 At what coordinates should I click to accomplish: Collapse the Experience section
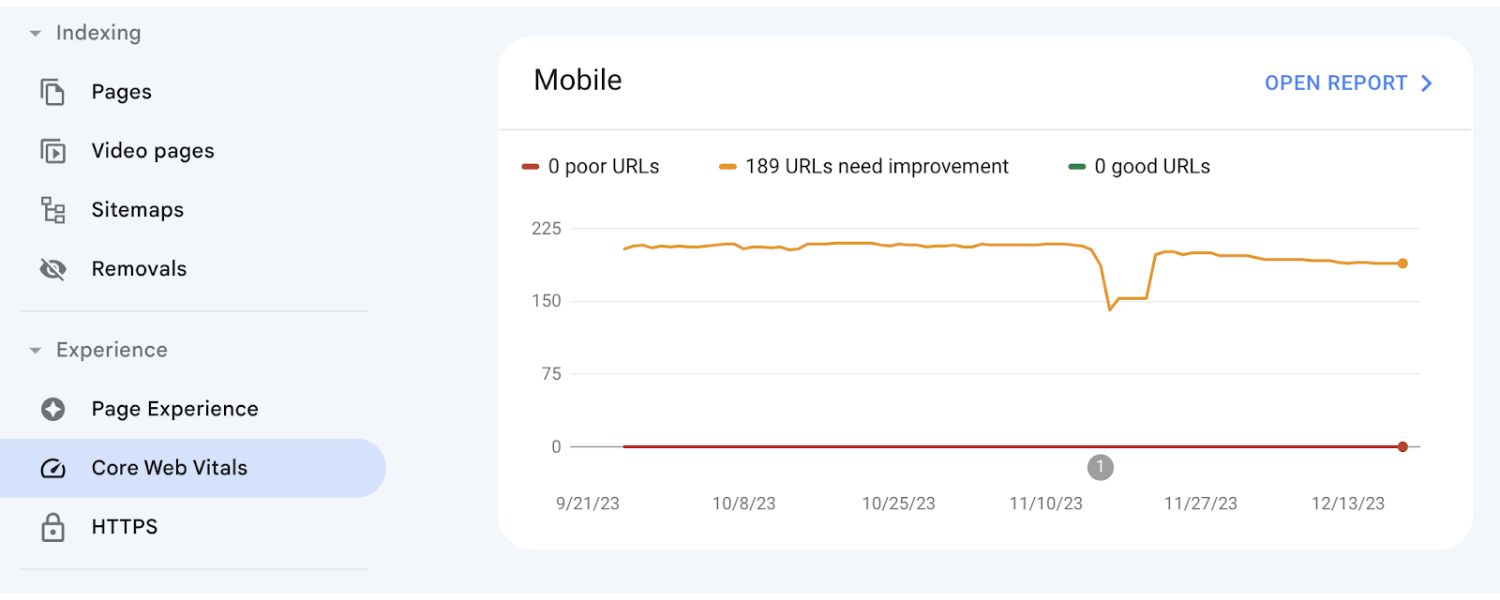33,350
